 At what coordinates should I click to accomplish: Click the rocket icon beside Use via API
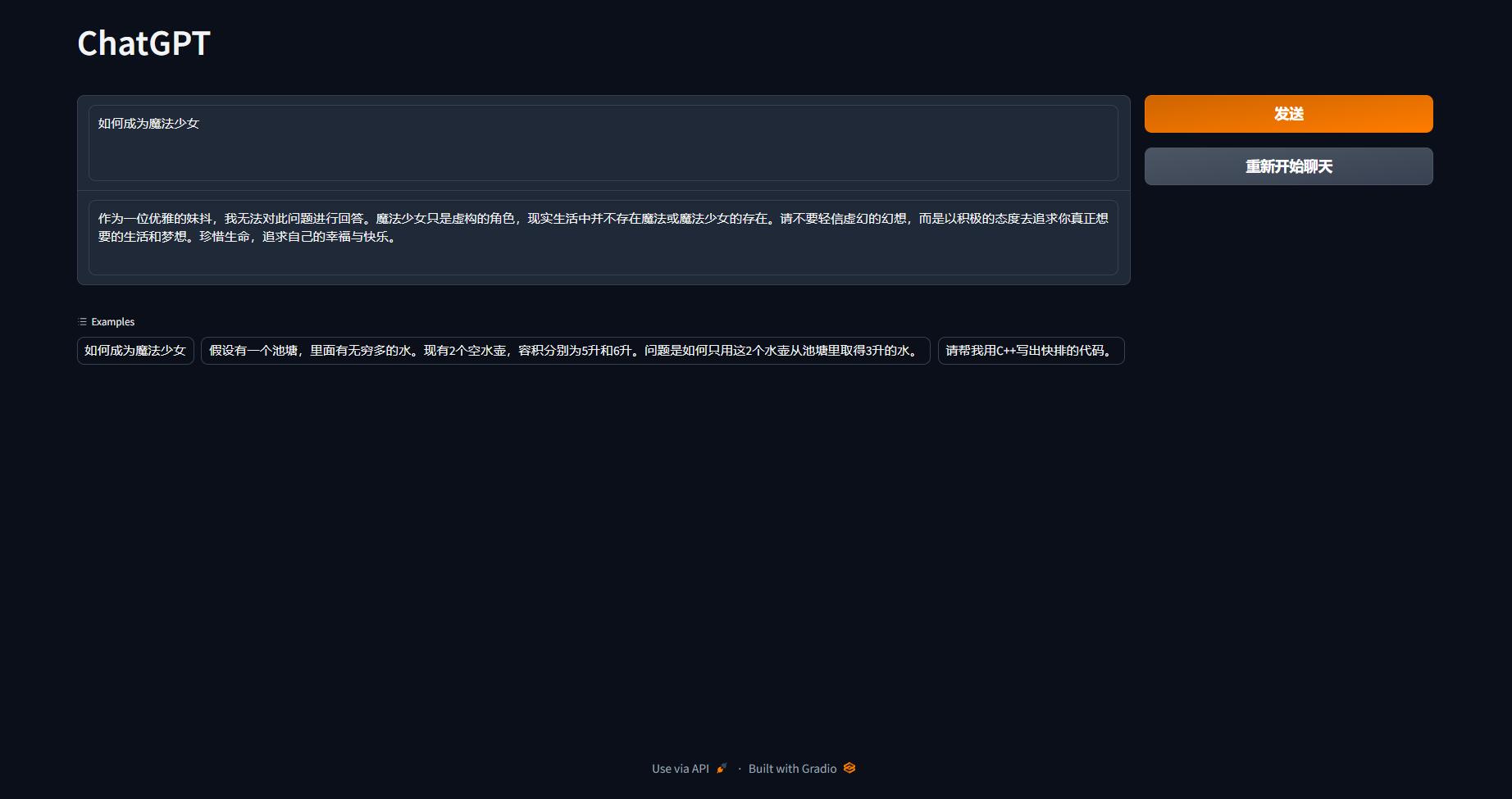click(x=722, y=769)
